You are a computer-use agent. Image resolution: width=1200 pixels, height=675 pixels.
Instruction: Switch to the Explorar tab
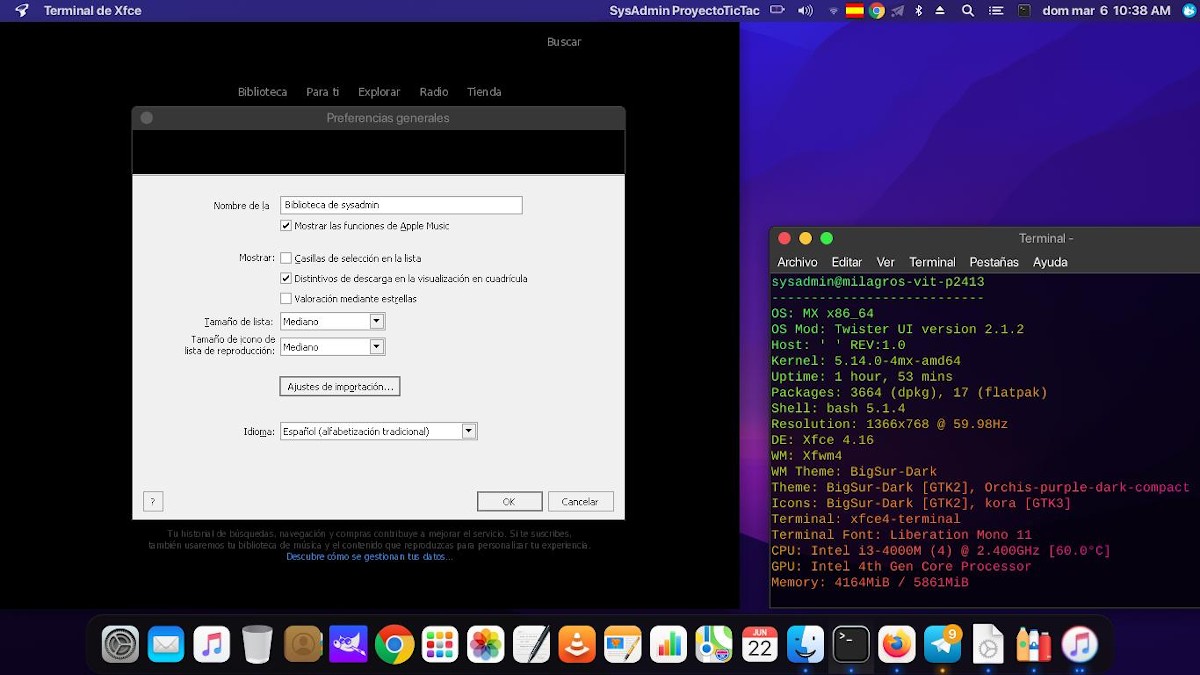click(379, 92)
